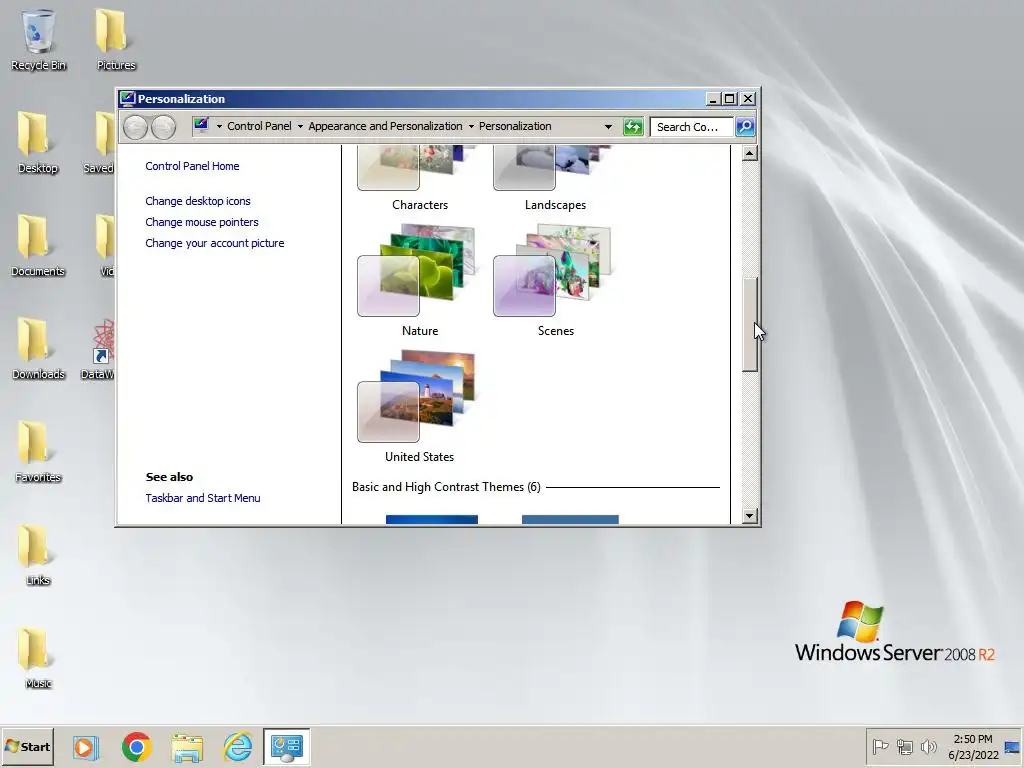
Task: Open Taskbar and Start Menu link
Action: point(202,498)
